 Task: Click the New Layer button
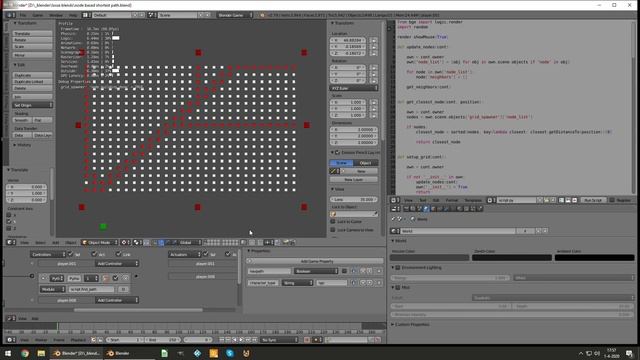point(353,180)
